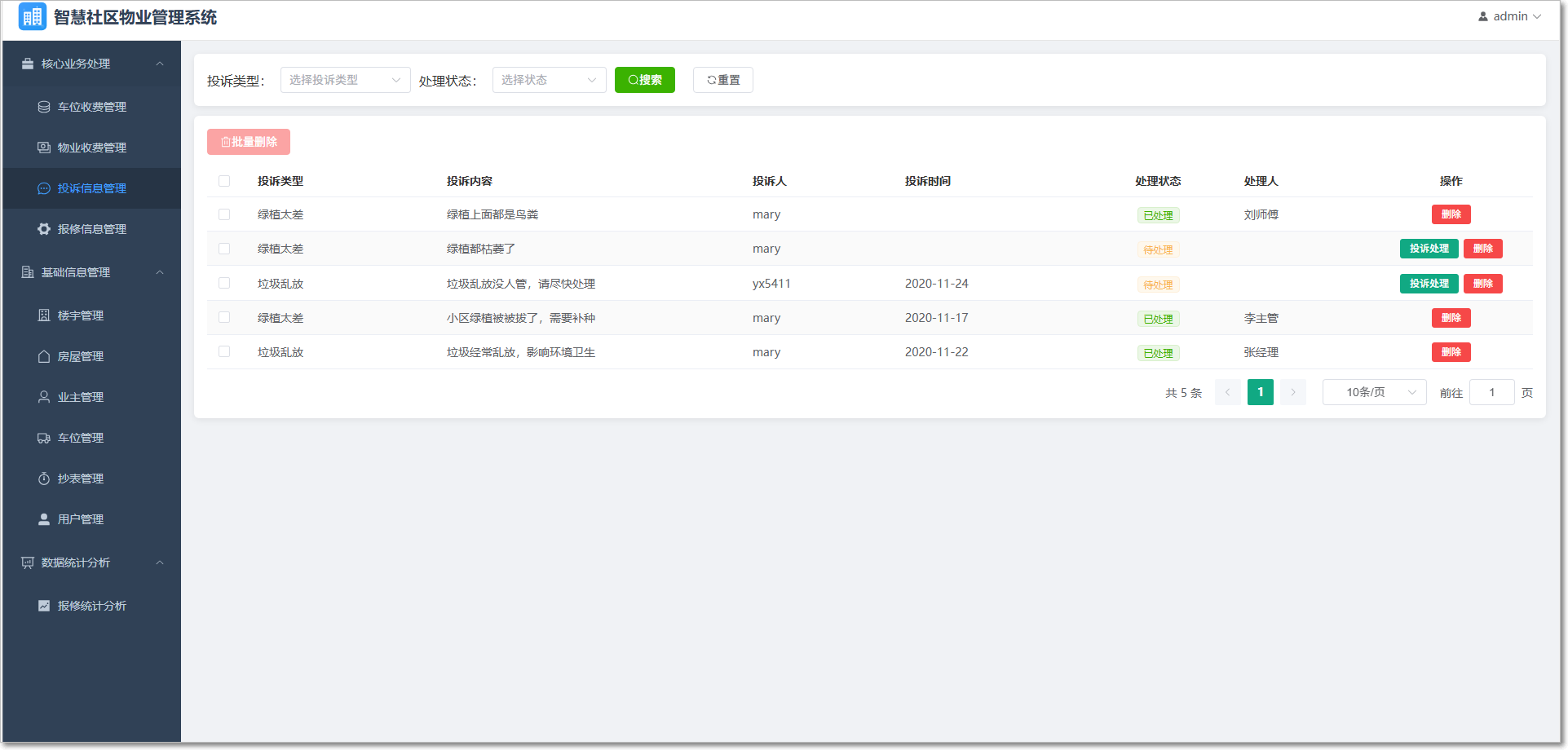Image resolution: width=1568 pixels, height=750 pixels.
Task: Open 用户管理 menu item
Action: point(91,519)
